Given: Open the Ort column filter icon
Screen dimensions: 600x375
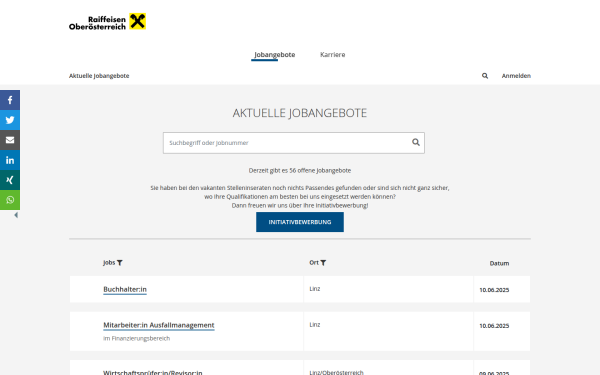Looking at the screenshot, I should pyautogui.click(x=323, y=263).
